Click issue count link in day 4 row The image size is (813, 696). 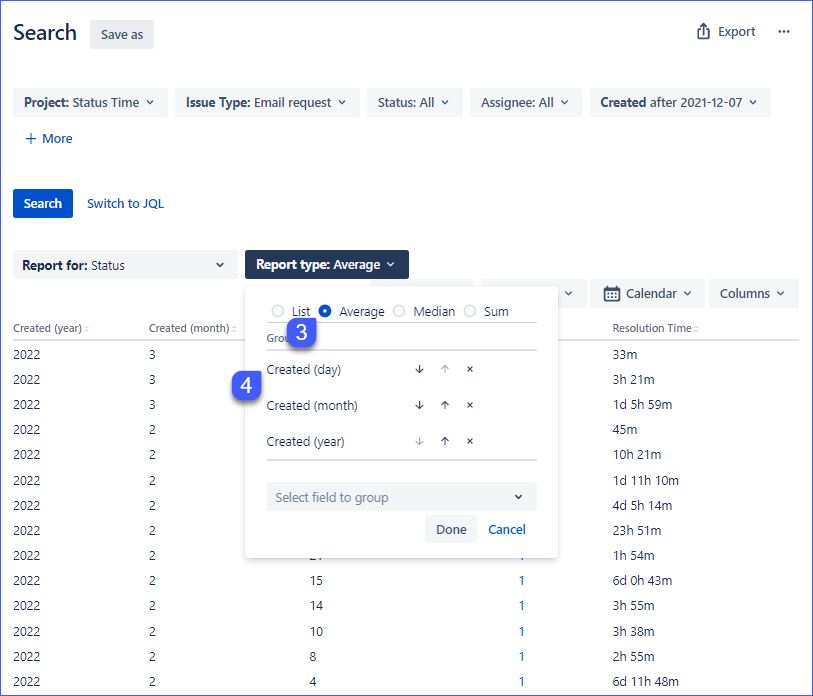point(521,681)
